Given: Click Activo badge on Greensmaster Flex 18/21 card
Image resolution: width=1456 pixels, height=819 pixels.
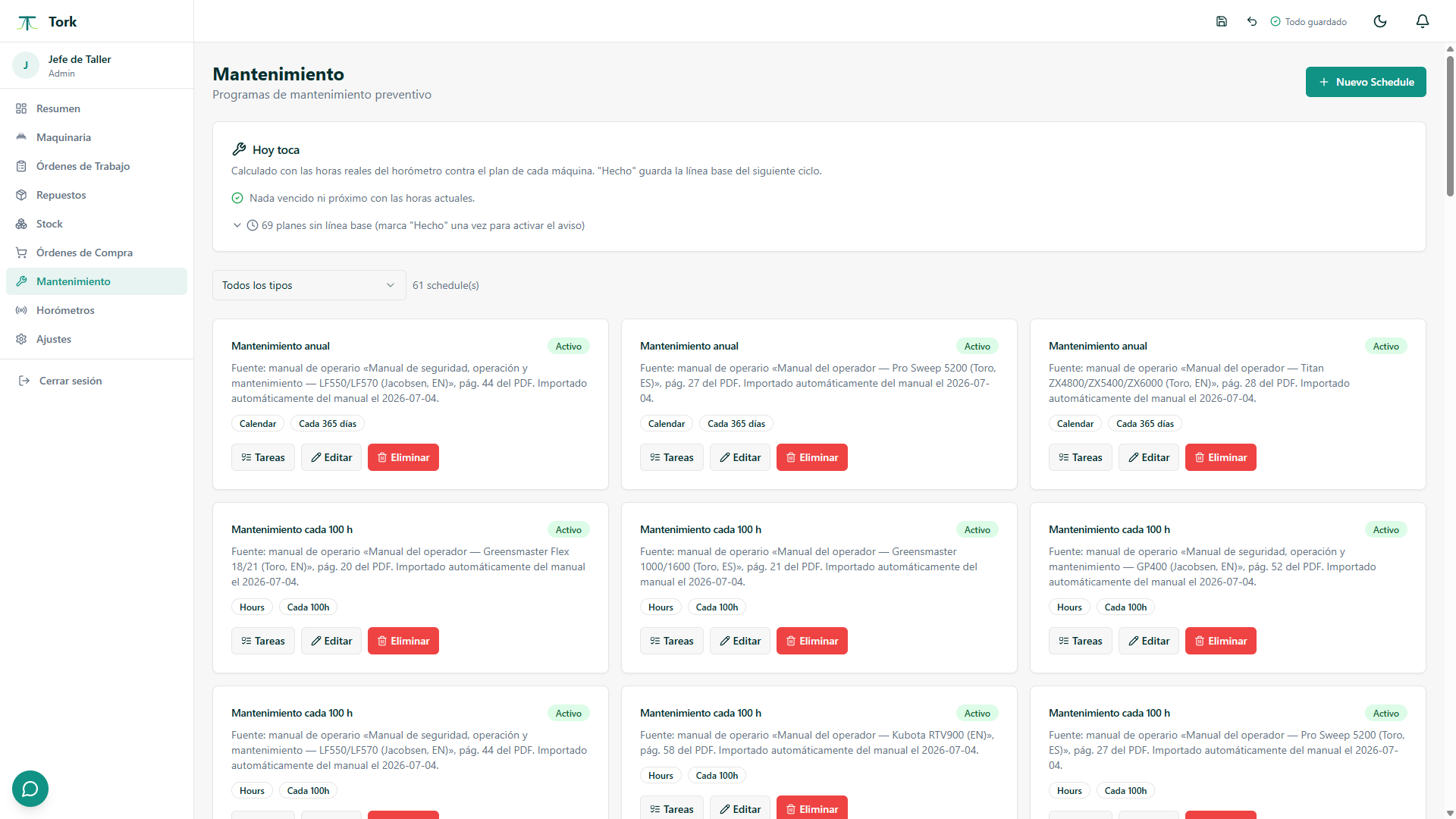Looking at the screenshot, I should 569,529.
